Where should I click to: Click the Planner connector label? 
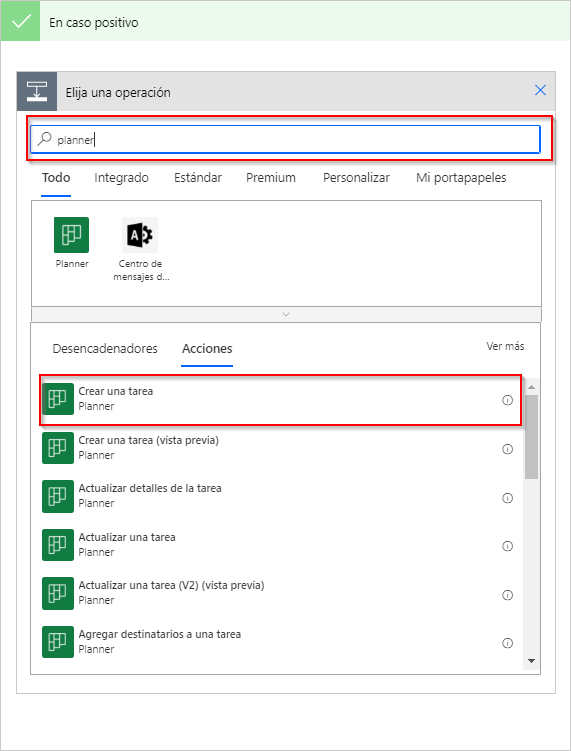pyautogui.click(x=72, y=264)
